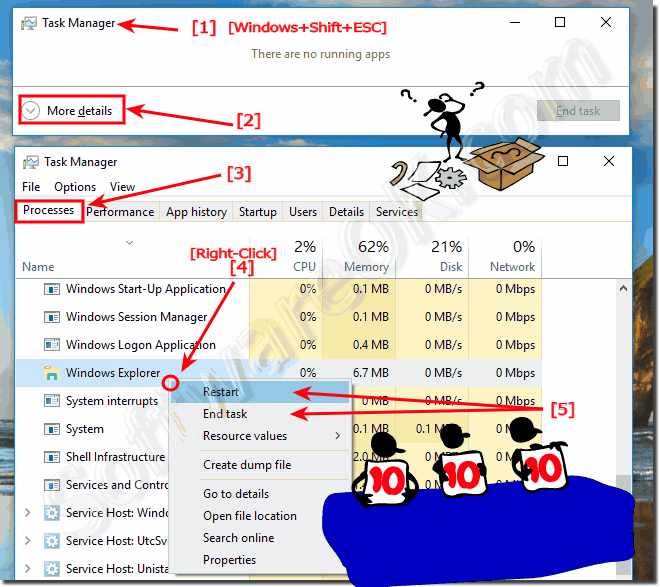Click the gear icon of Service Host: Unistack
Screen dimensions: 660x587
pos(52,569)
